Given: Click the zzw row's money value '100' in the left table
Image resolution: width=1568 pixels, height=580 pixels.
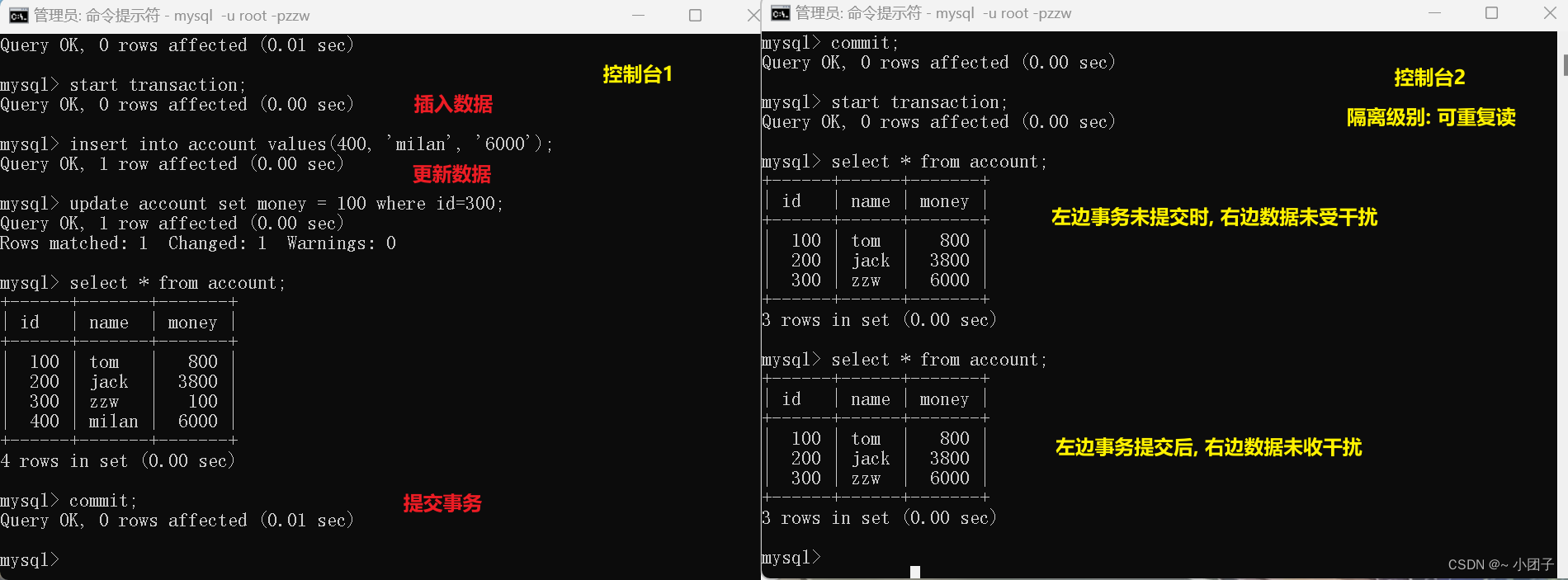Looking at the screenshot, I should [203, 402].
